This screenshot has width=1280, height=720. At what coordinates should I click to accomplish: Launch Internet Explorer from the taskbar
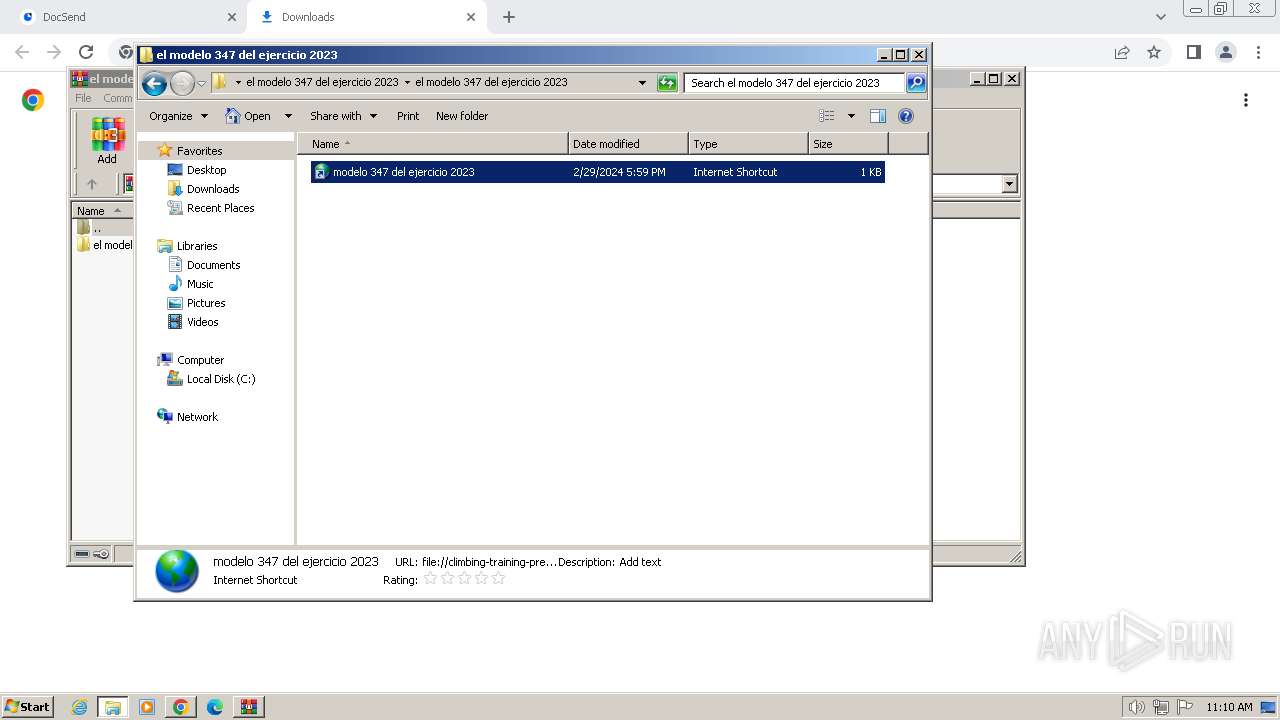click(79, 707)
